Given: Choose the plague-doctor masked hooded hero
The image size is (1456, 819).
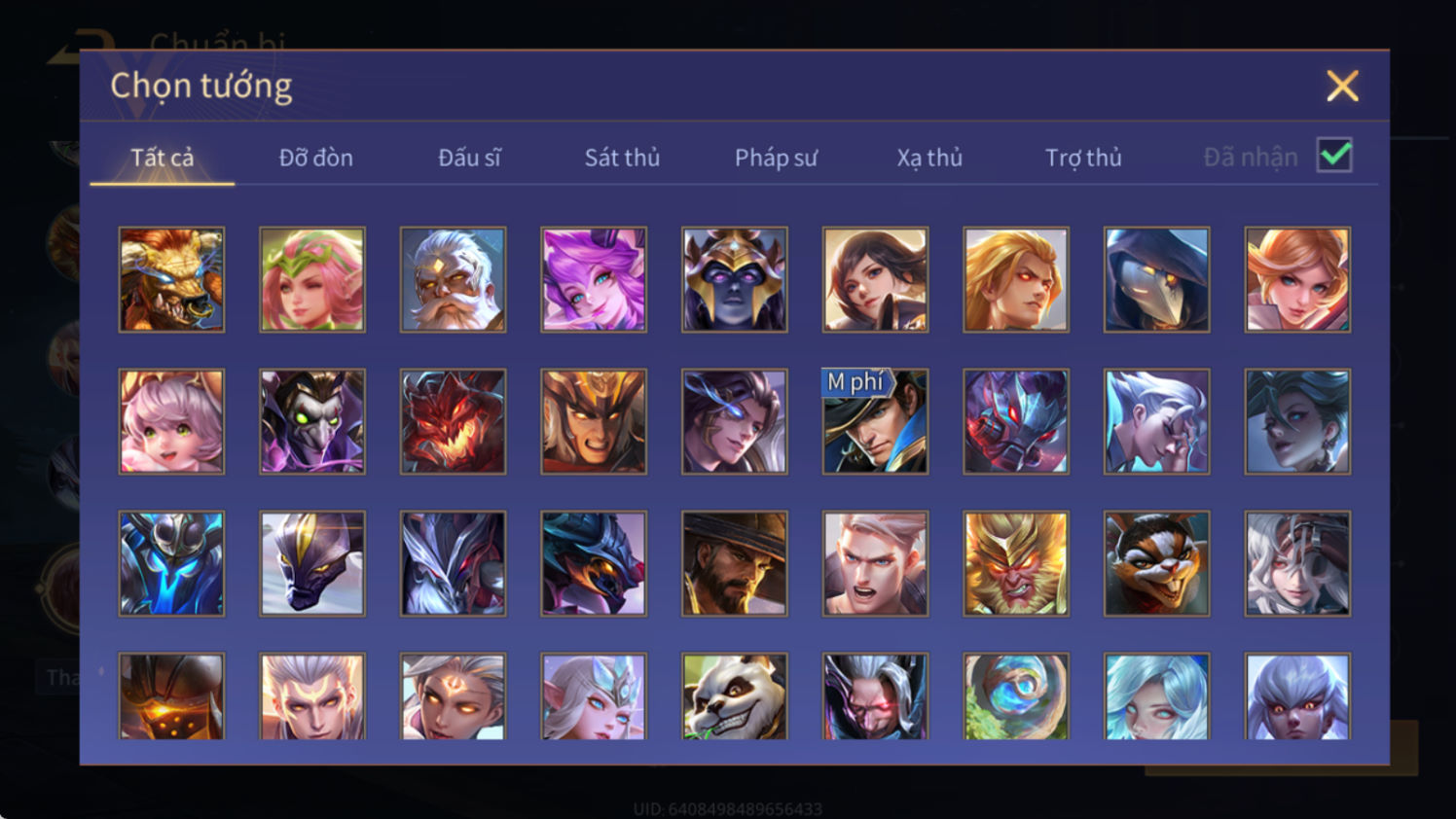Looking at the screenshot, I should (x=1156, y=280).
